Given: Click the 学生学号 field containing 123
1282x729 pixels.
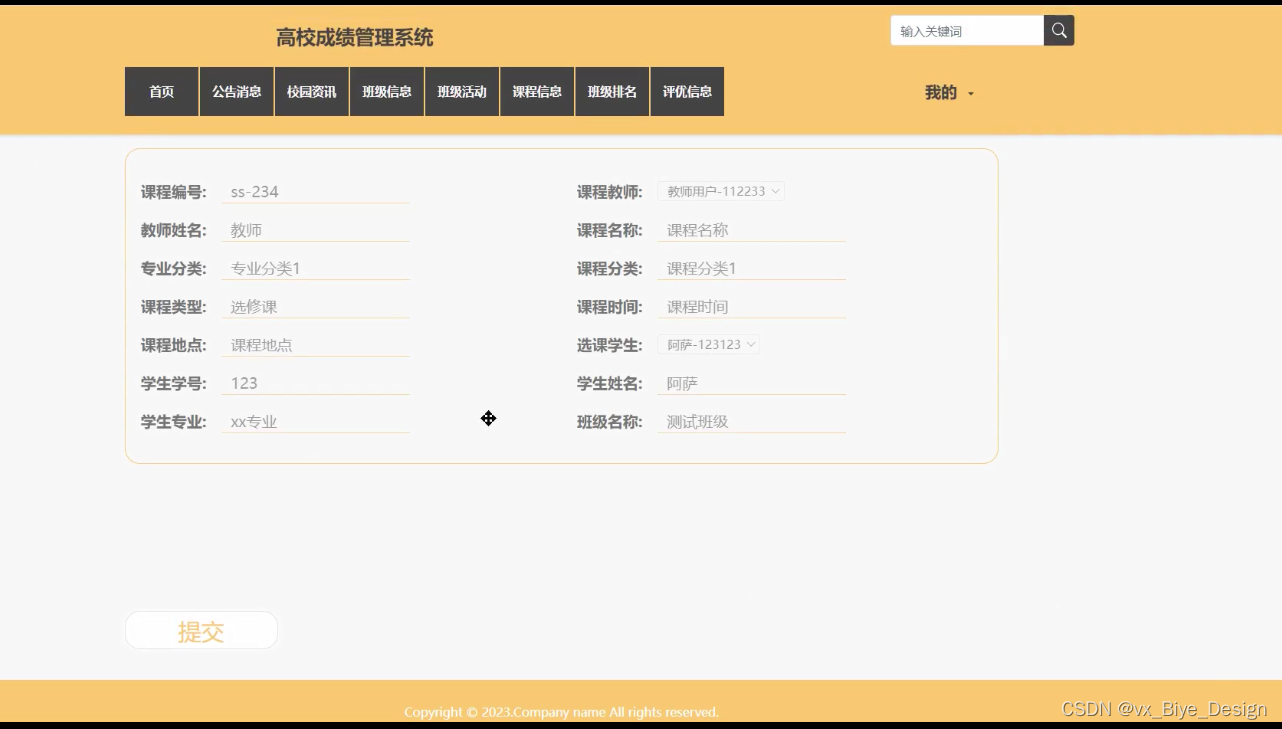Looking at the screenshot, I should click(316, 383).
